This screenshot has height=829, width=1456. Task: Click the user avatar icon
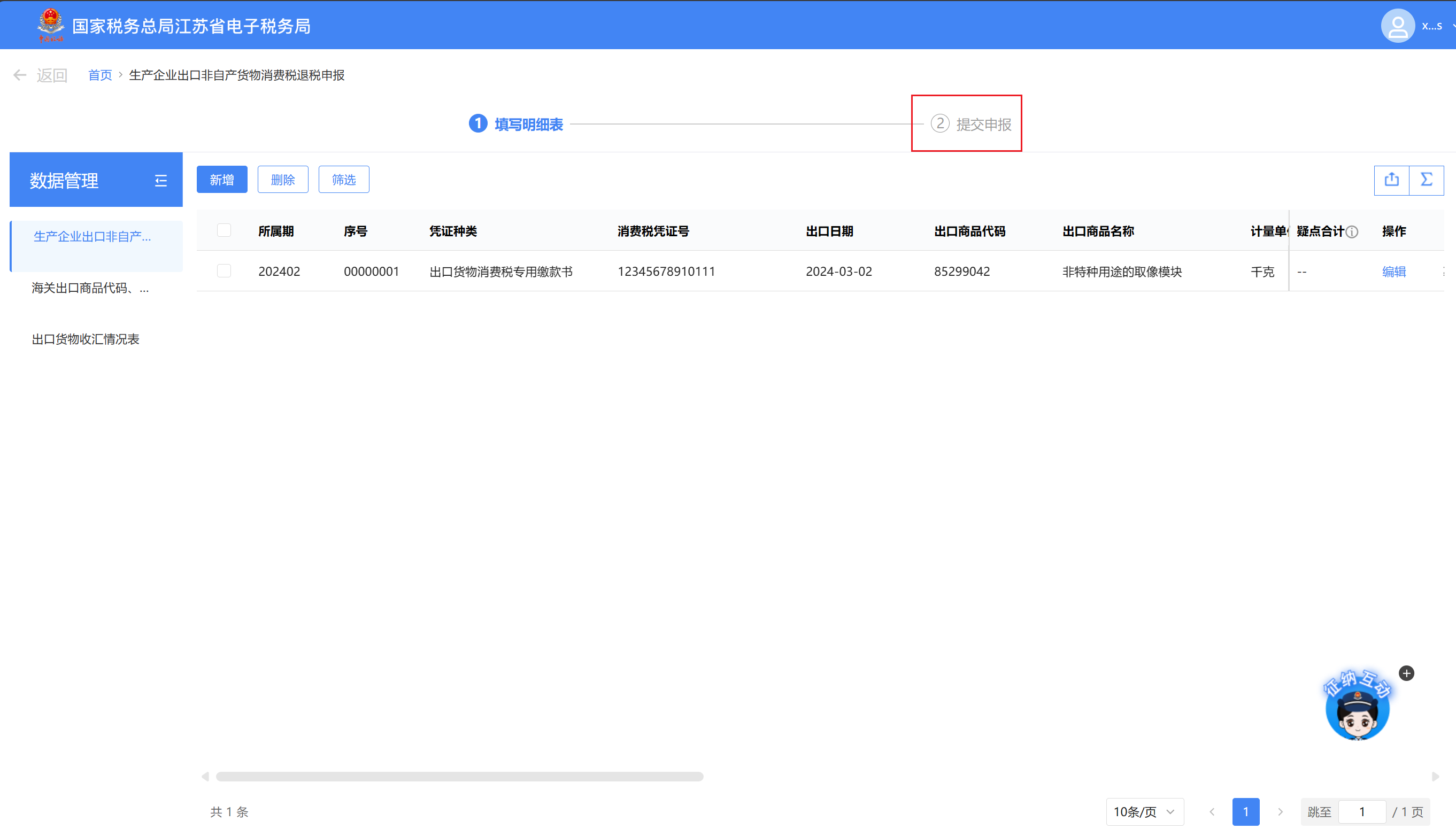pos(1397,26)
